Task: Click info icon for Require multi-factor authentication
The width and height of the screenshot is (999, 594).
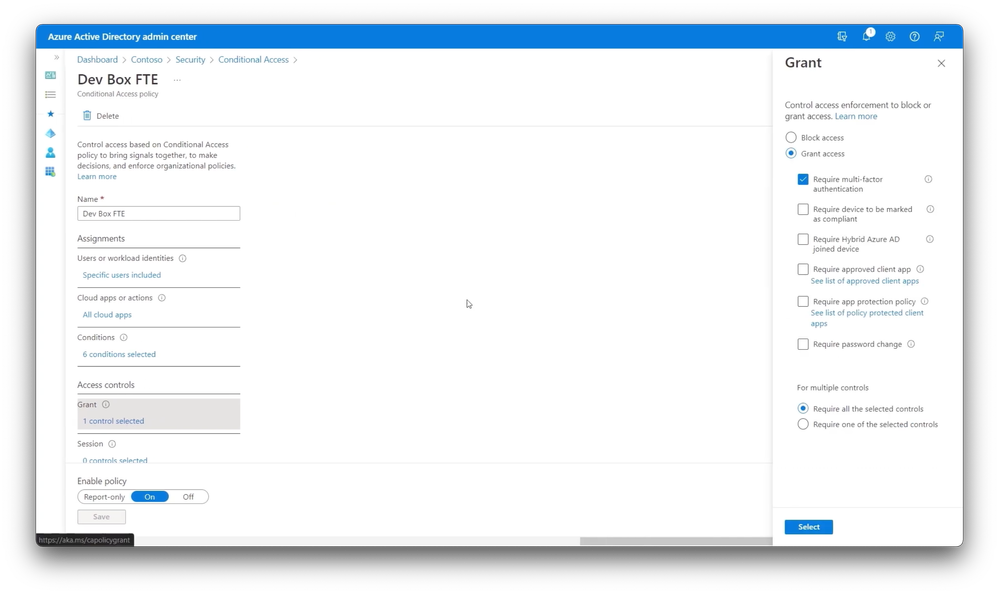Action: (x=928, y=179)
